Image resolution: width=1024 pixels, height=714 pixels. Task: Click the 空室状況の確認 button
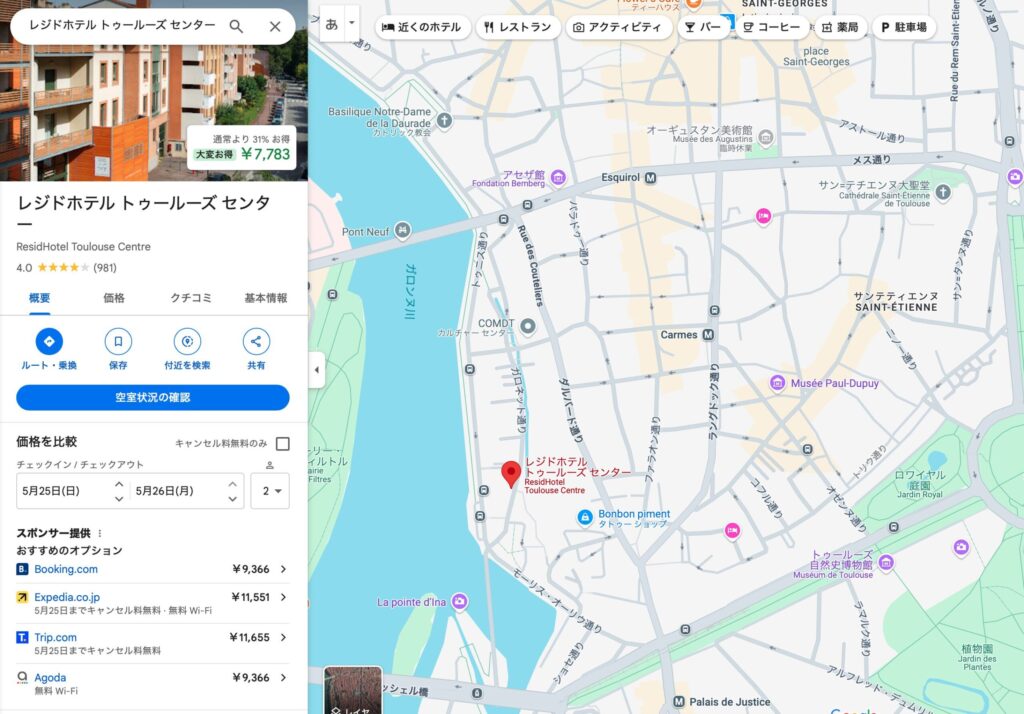pyautogui.click(x=153, y=397)
